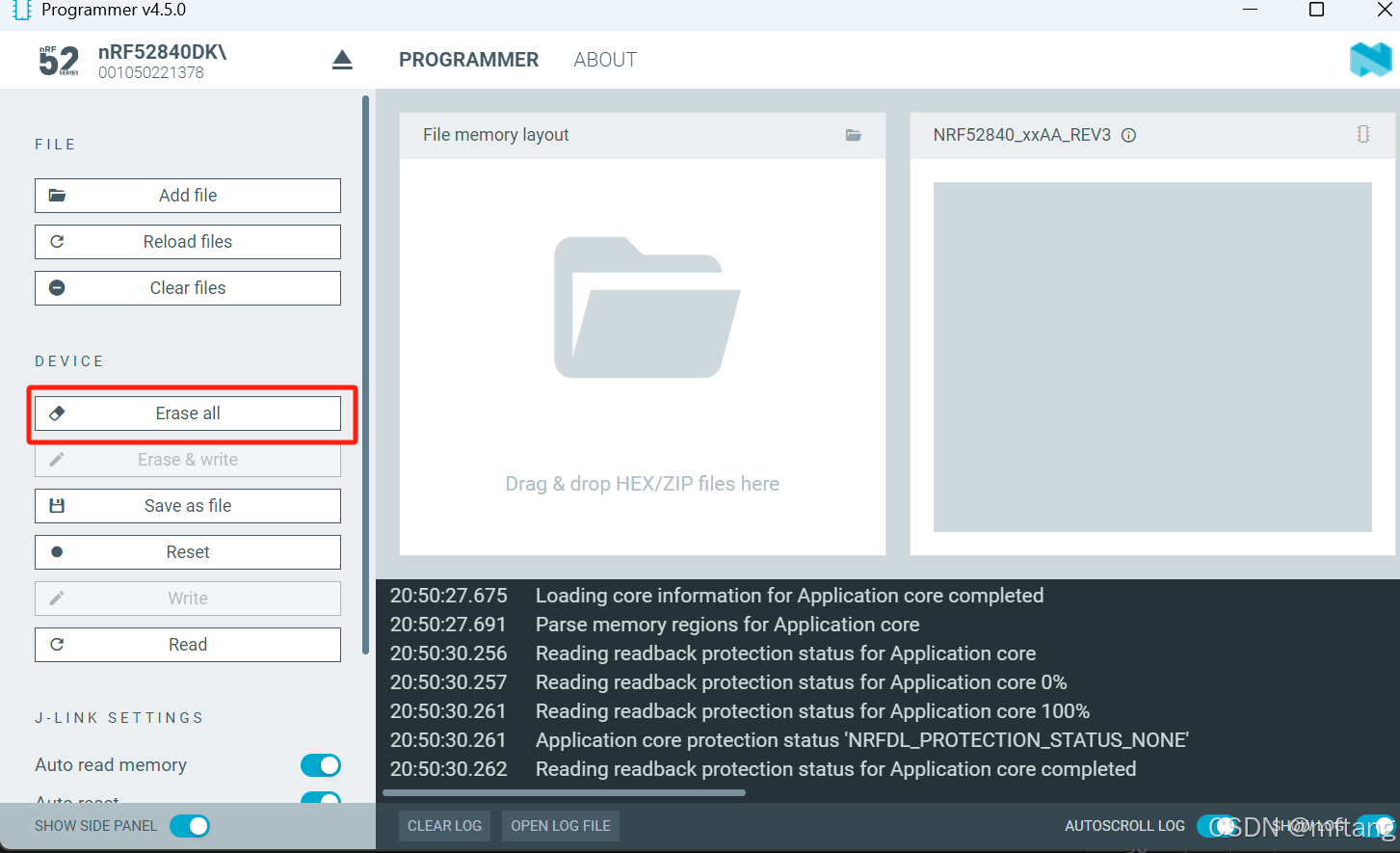Minimize the Programmer window

(1251, 10)
